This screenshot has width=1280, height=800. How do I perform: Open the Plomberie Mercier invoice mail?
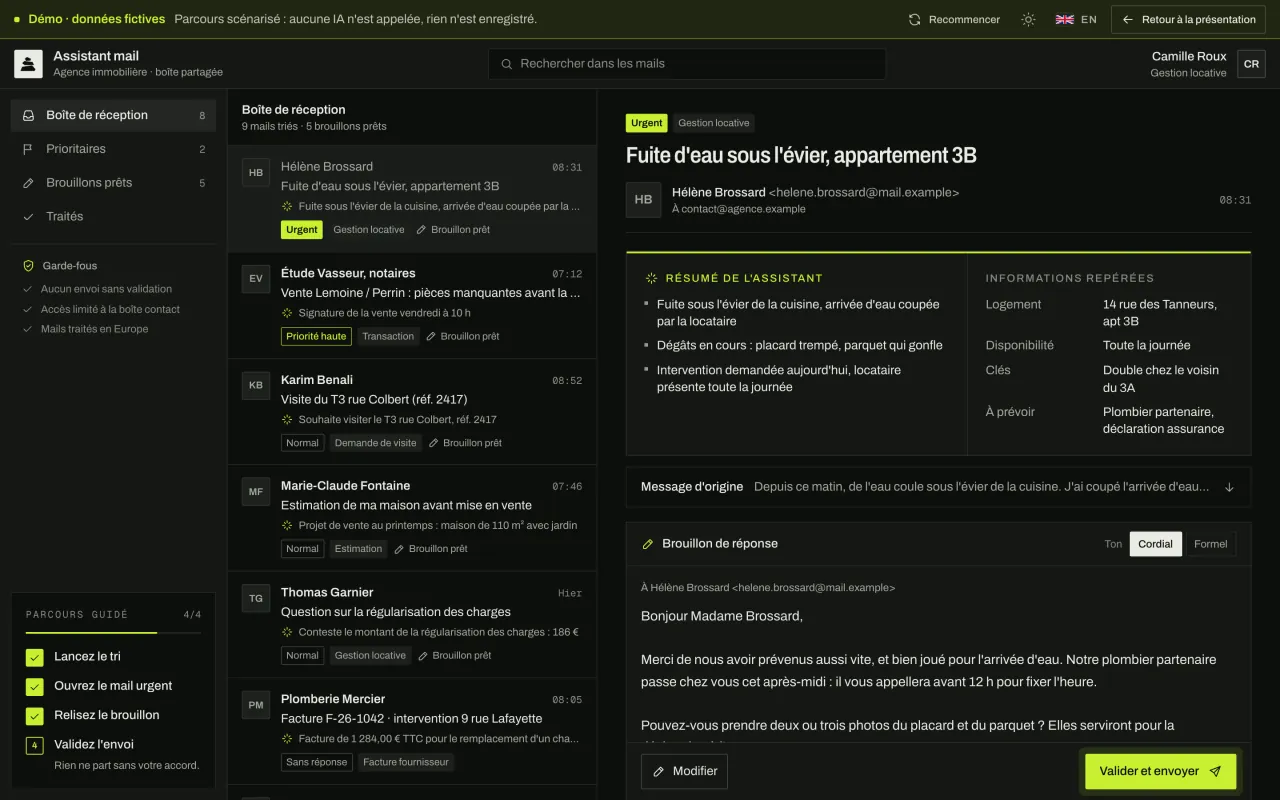(x=412, y=731)
